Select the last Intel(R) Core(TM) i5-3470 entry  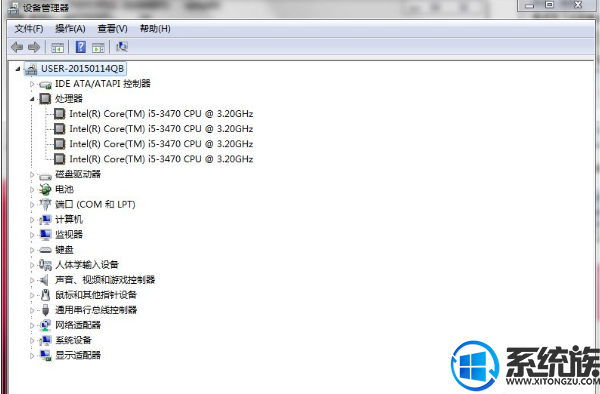(161, 159)
